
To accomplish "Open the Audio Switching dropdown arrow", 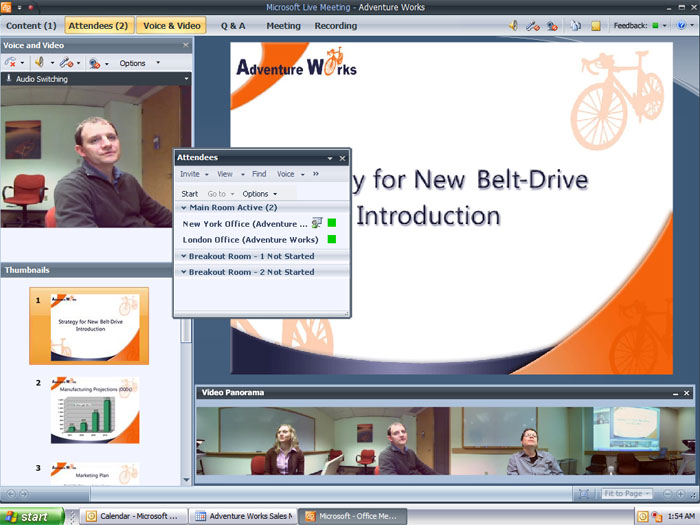I will [x=186, y=79].
